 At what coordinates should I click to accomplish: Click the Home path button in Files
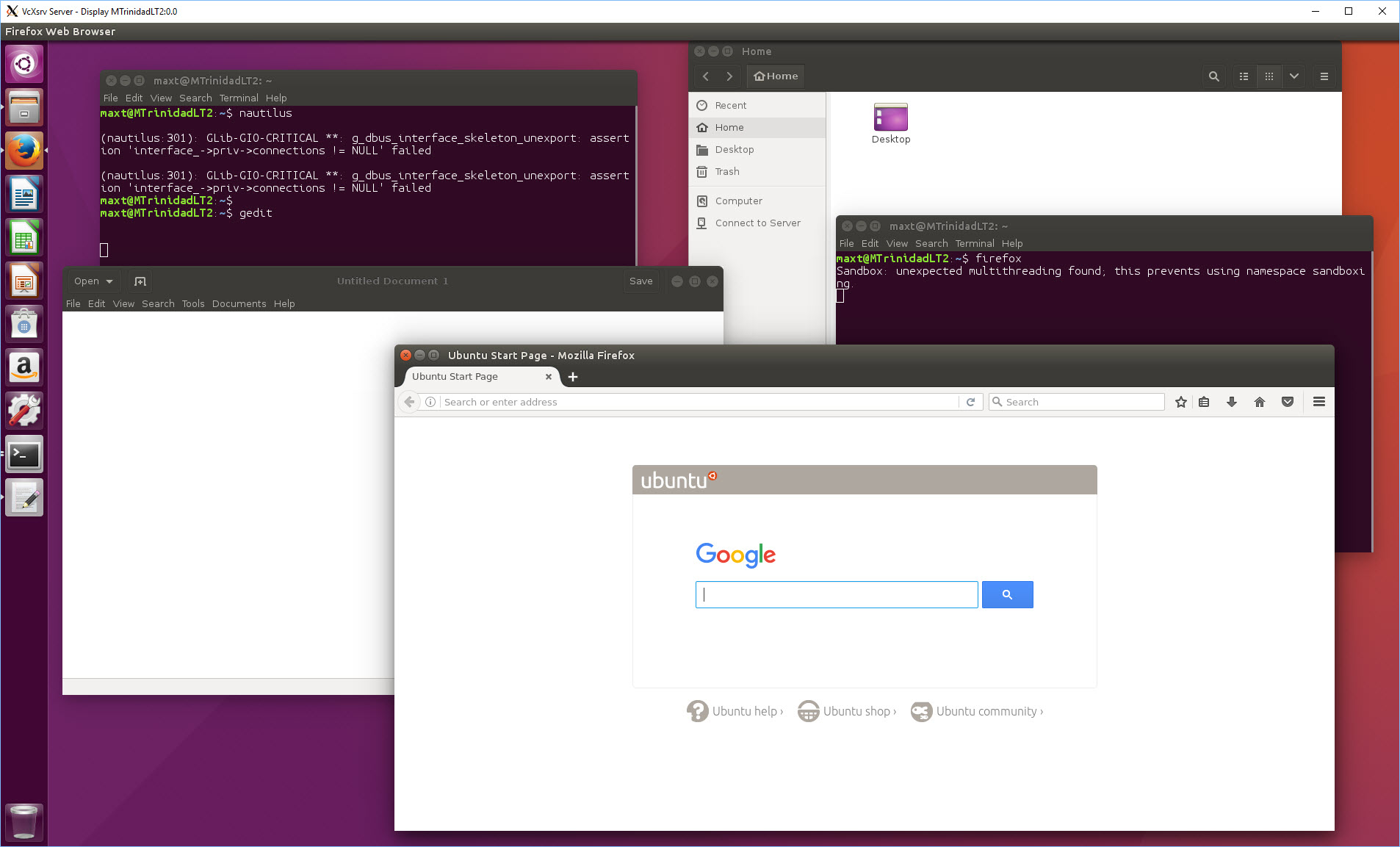(x=776, y=76)
